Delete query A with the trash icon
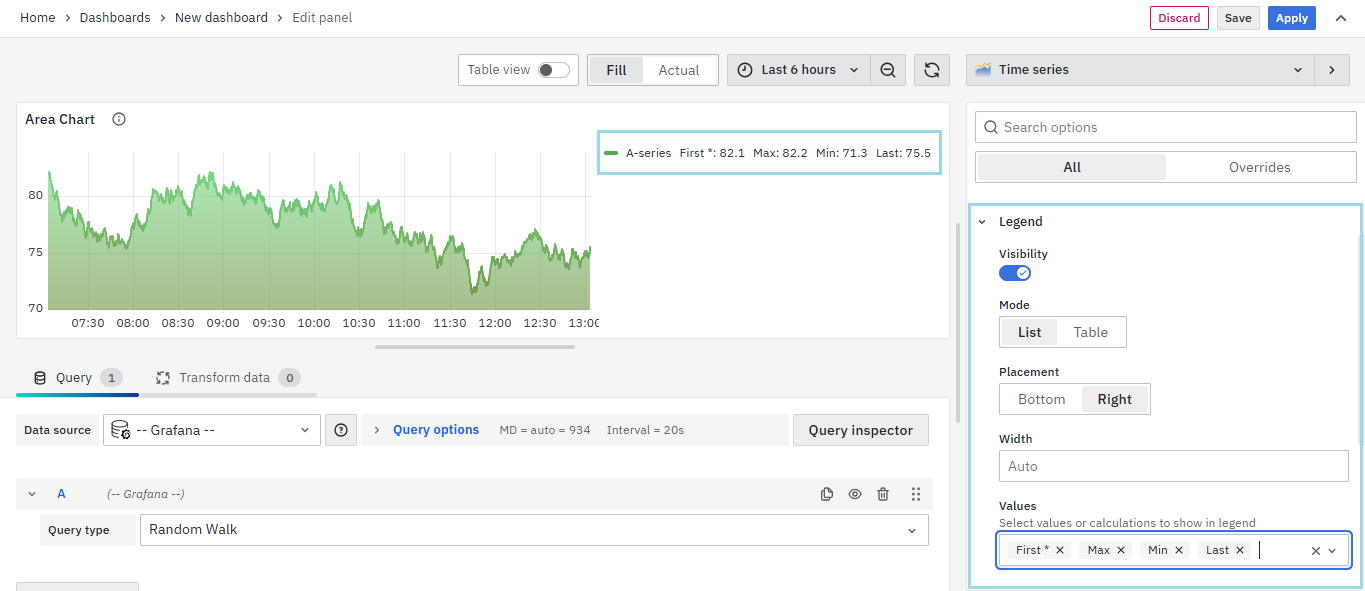This screenshot has width=1365, height=591. 883,494
